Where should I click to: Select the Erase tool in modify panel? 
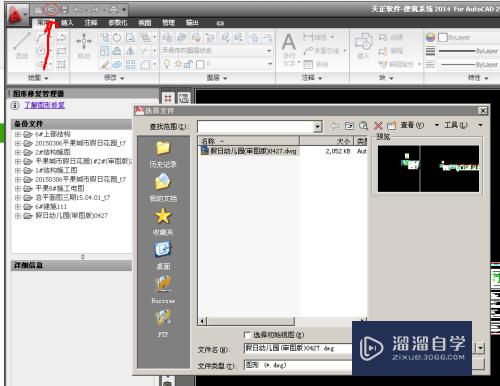coord(105,64)
